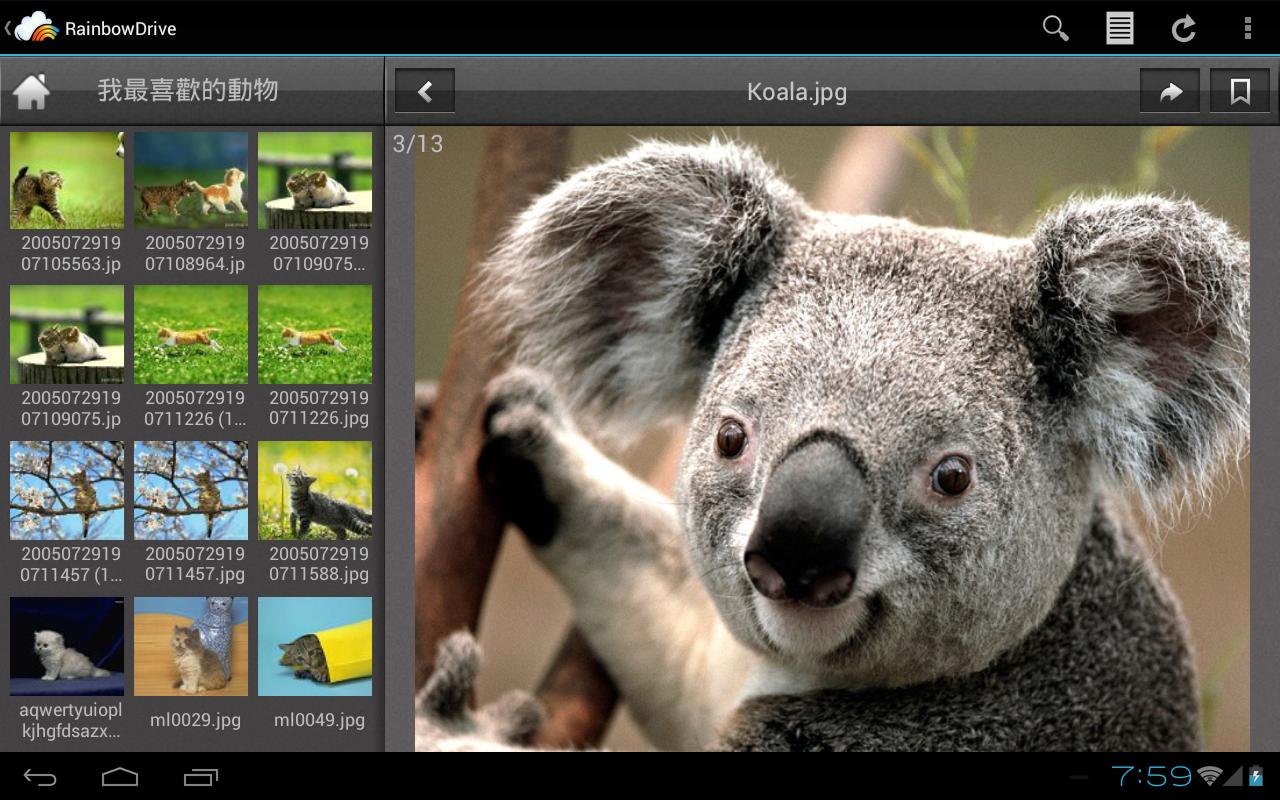Image resolution: width=1280 pixels, height=800 pixels.
Task: Share Koala.jpg with the arrow icon
Action: tap(1170, 92)
